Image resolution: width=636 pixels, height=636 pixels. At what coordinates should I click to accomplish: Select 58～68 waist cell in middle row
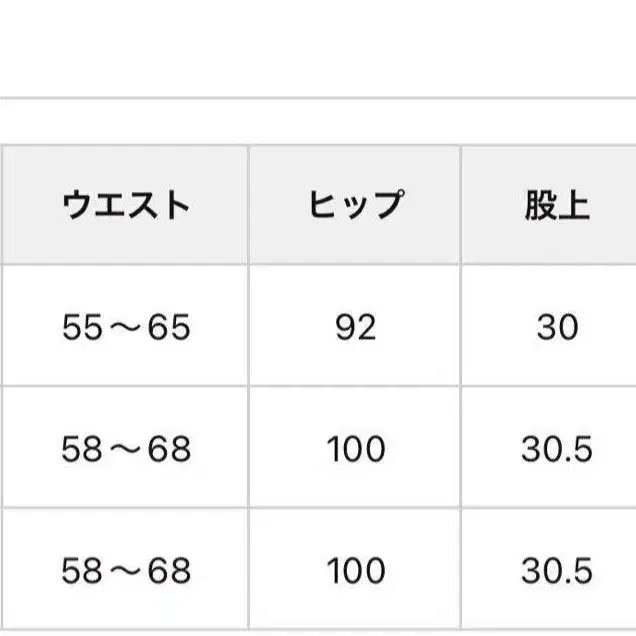[x=125, y=449]
